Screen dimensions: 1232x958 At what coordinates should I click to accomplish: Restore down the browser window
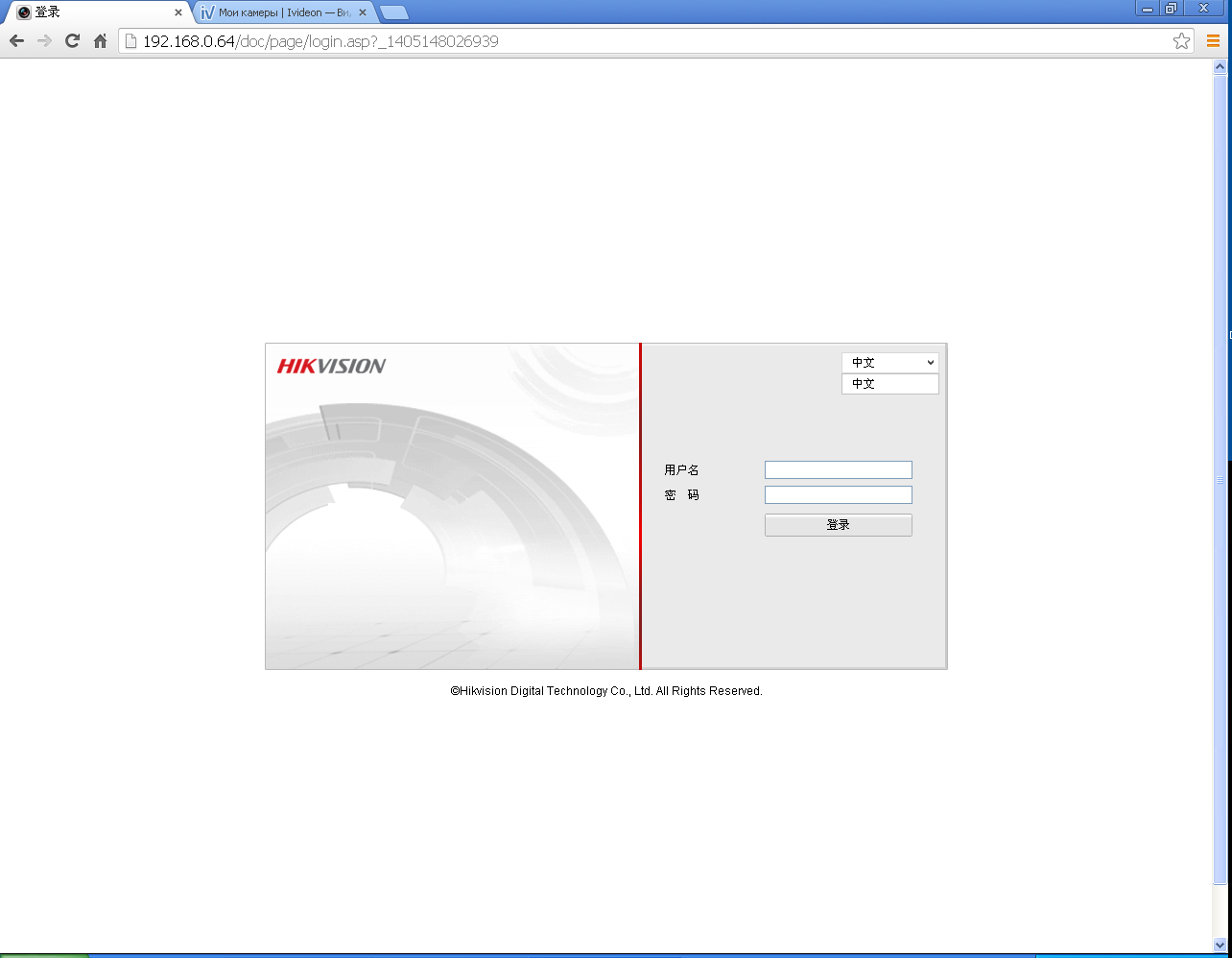pyautogui.click(x=1172, y=9)
